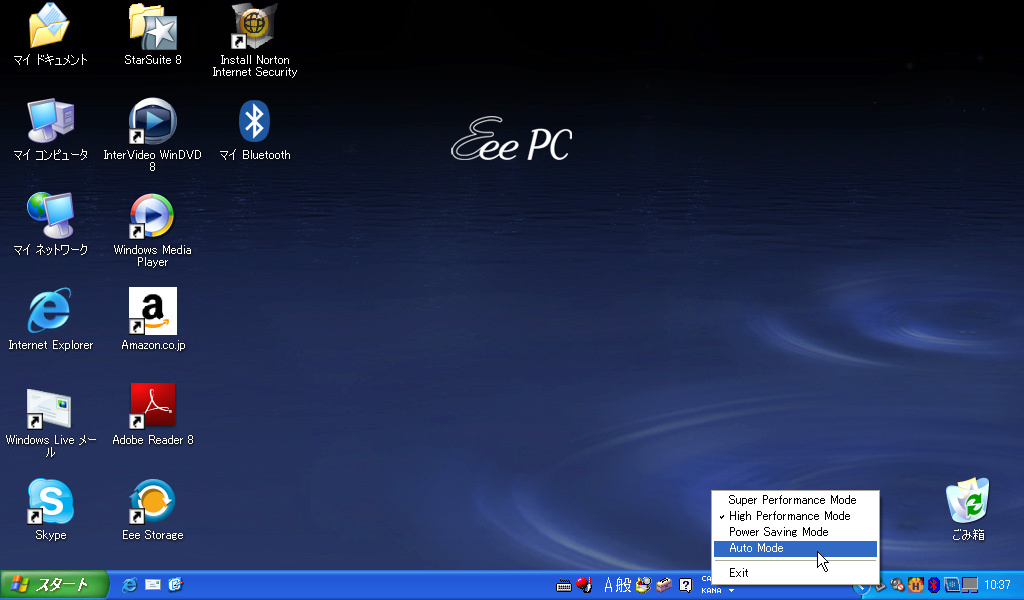Click the IME paint palette icon
This screenshot has height=600, width=1024.
click(x=643, y=585)
